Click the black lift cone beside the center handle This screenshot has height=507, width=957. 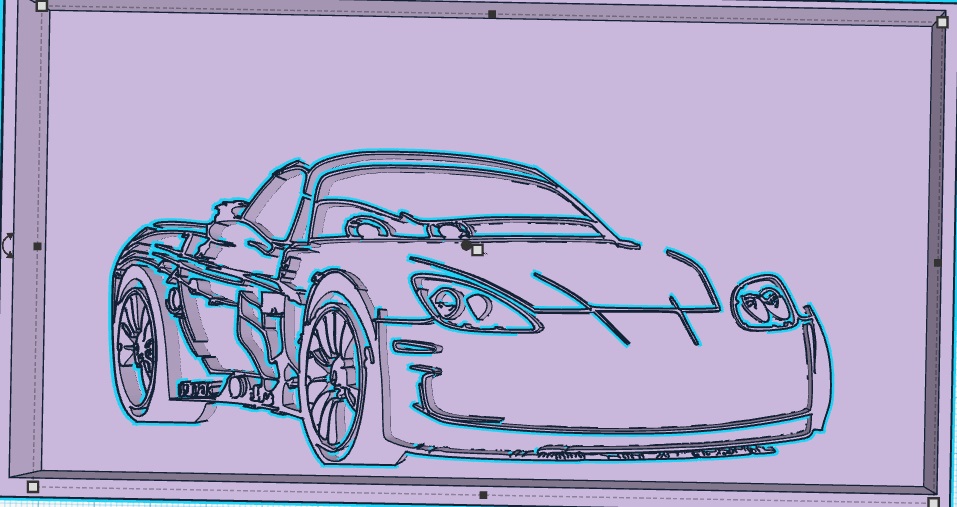click(x=467, y=245)
